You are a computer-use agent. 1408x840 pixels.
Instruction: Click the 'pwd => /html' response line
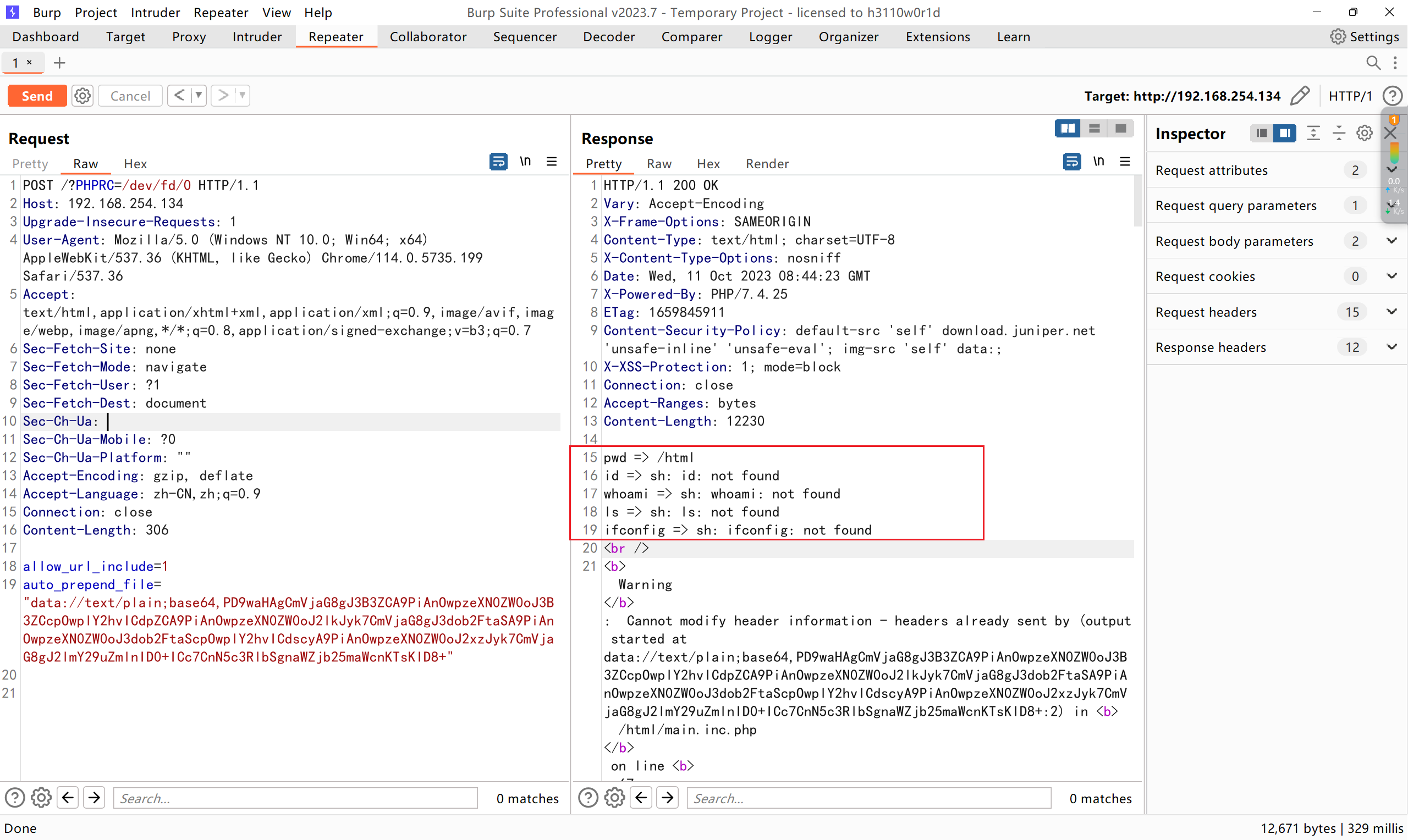(x=648, y=457)
